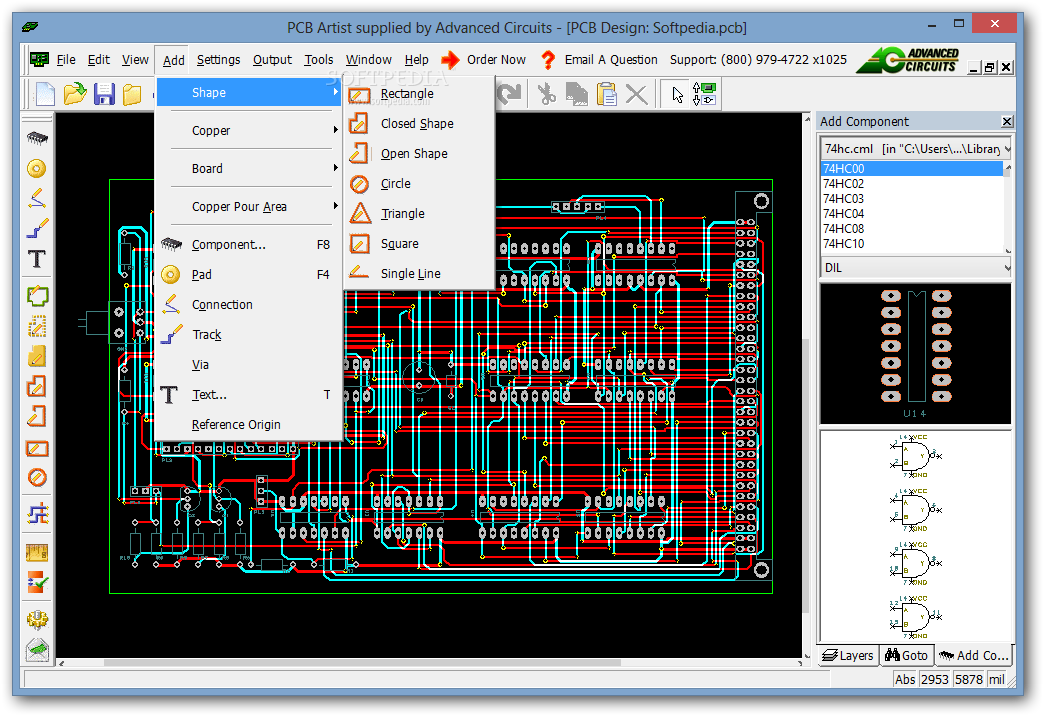
Task: Click the gold gear icon in left toolbar
Action: pos(37,619)
